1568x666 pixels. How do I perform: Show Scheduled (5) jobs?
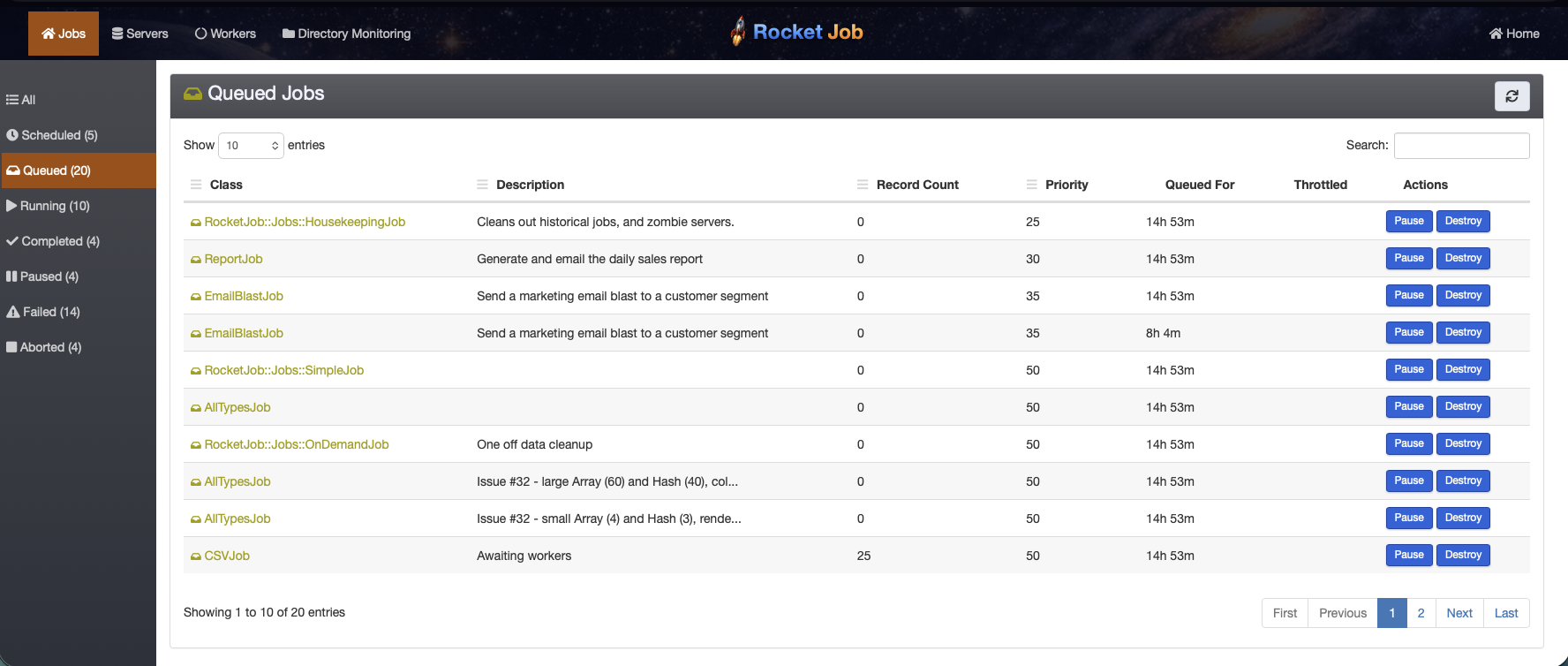pyautogui.click(x=78, y=135)
